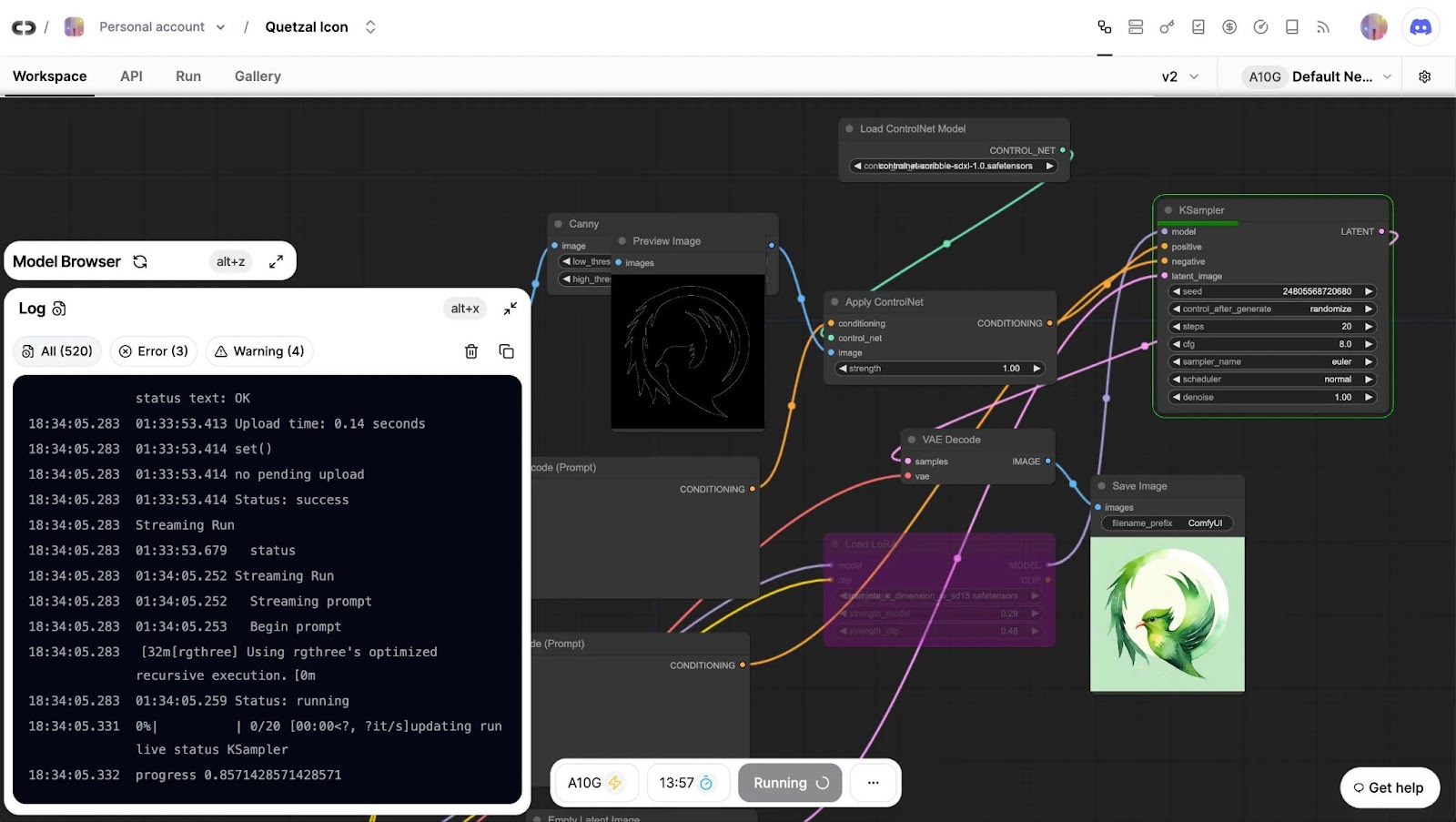Open workspace settings gear icon
The width and height of the screenshot is (1456, 822).
pyautogui.click(x=1424, y=77)
